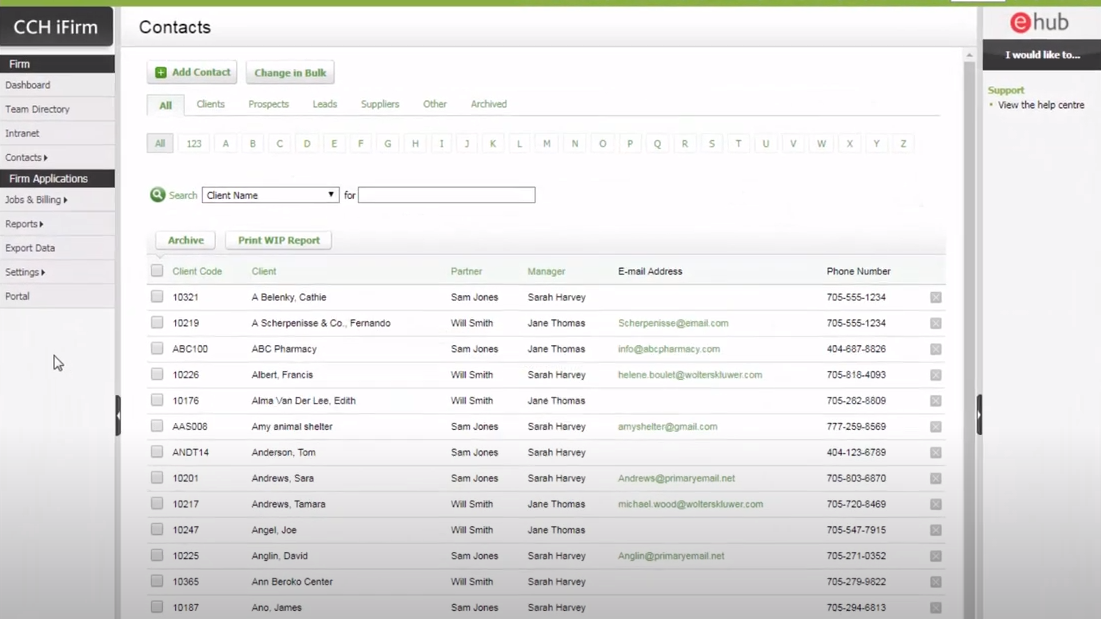Open the Client Name search-by dropdown
Screen dimensions: 1101x619
coord(270,194)
